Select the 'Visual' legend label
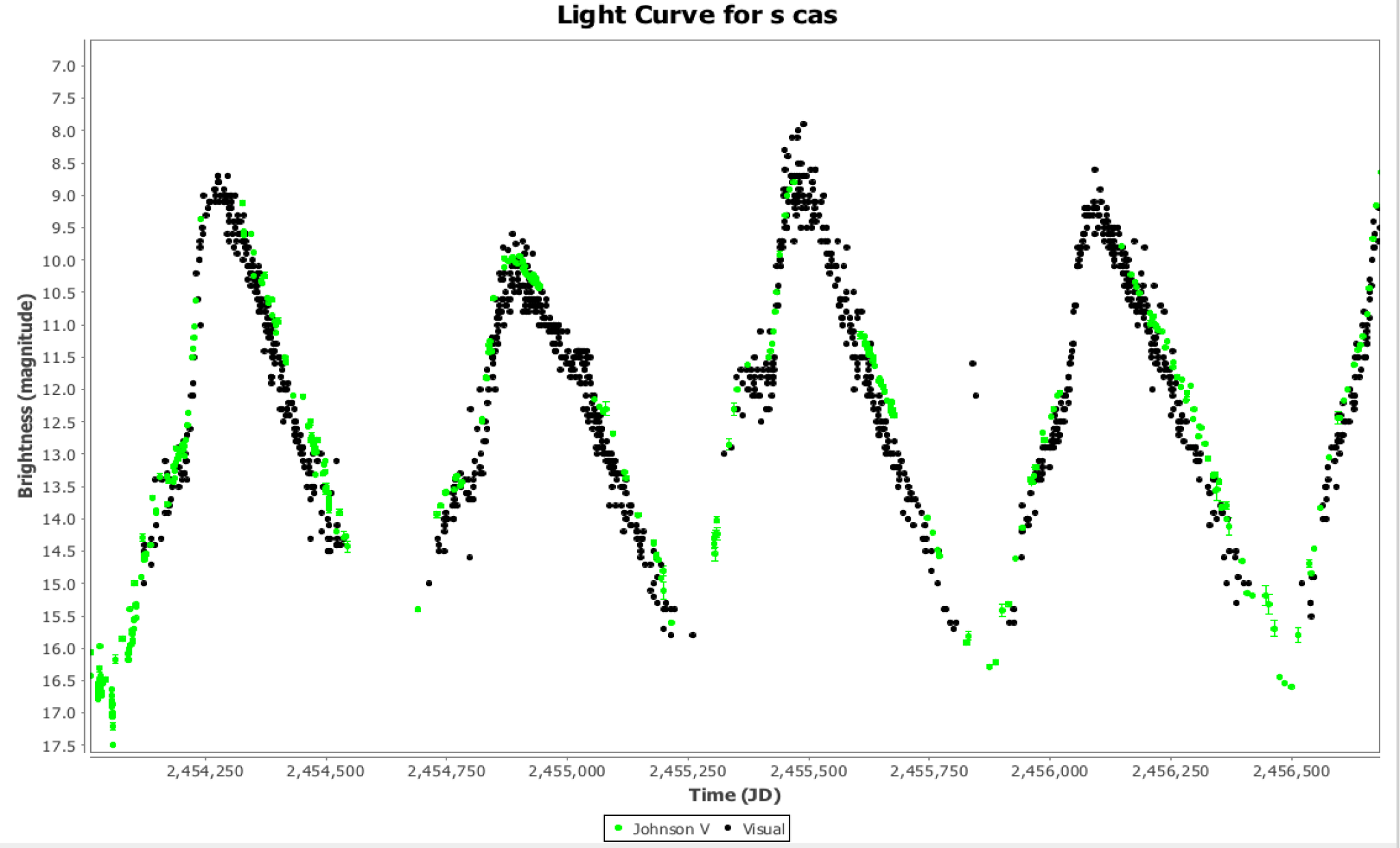The width and height of the screenshot is (1400, 848). pos(764,829)
